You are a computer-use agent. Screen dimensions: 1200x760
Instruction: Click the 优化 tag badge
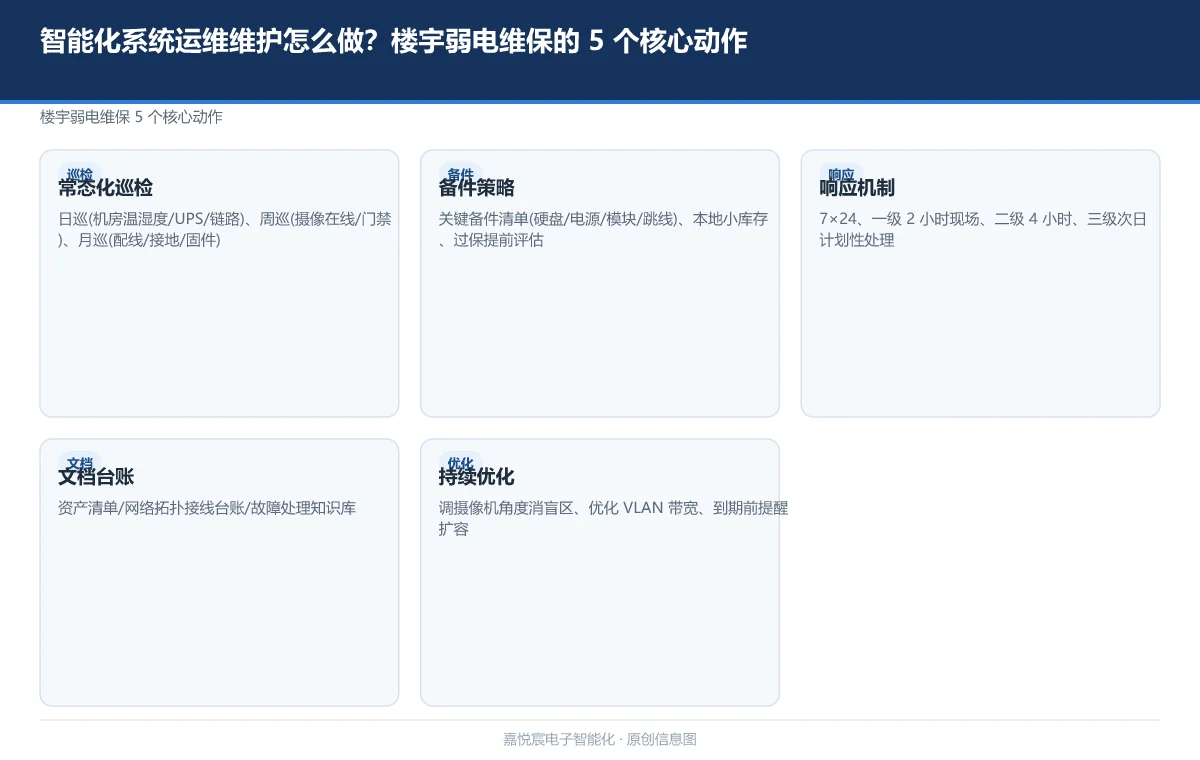coord(460,463)
